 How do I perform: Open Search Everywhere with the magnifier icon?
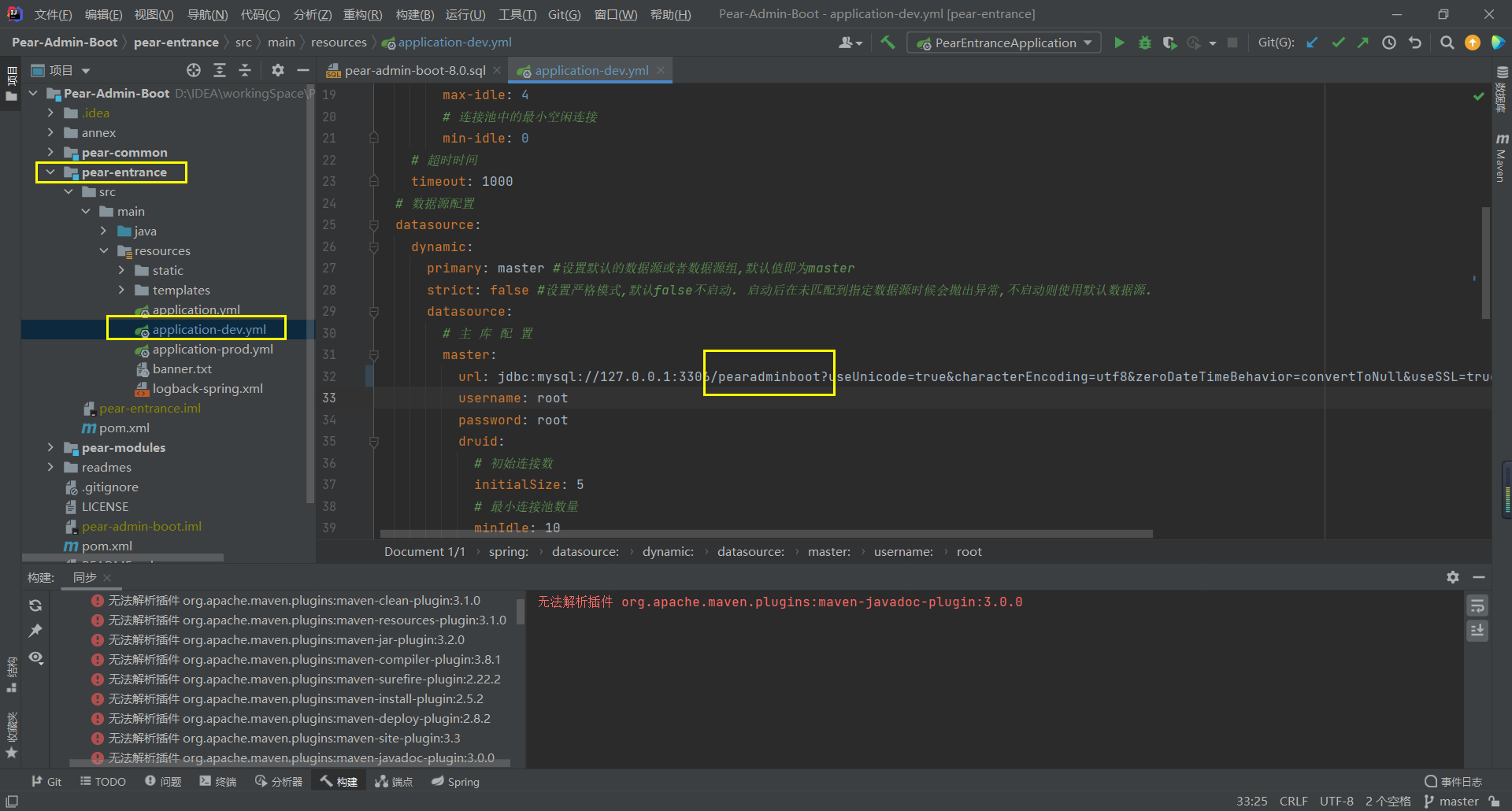click(x=1447, y=43)
